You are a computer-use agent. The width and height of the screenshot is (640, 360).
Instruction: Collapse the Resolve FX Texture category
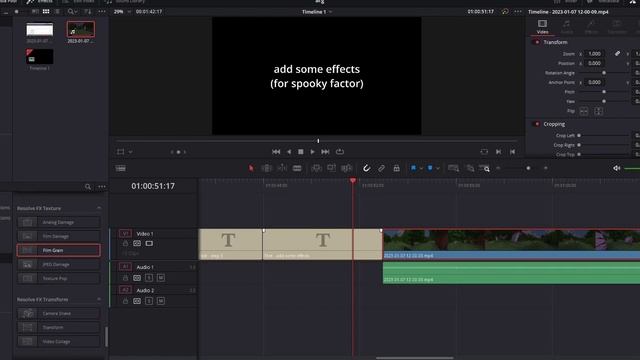click(99, 208)
